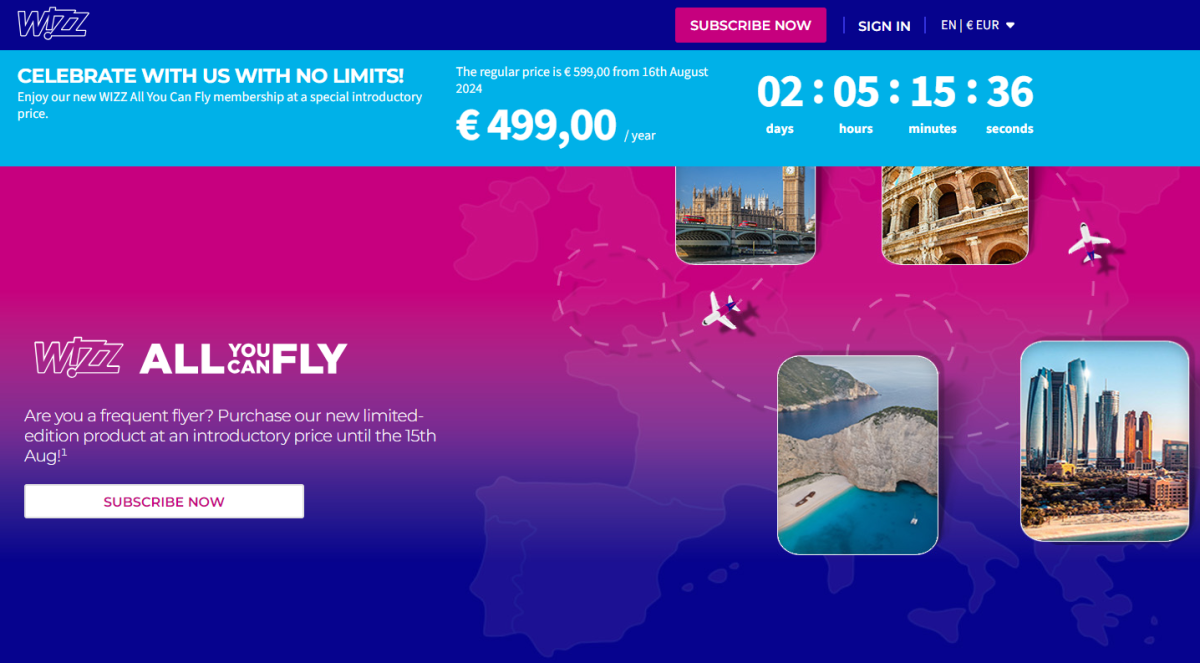
Task: Click the pink SUBSCRIBE NOW header button
Action: click(750, 25)
